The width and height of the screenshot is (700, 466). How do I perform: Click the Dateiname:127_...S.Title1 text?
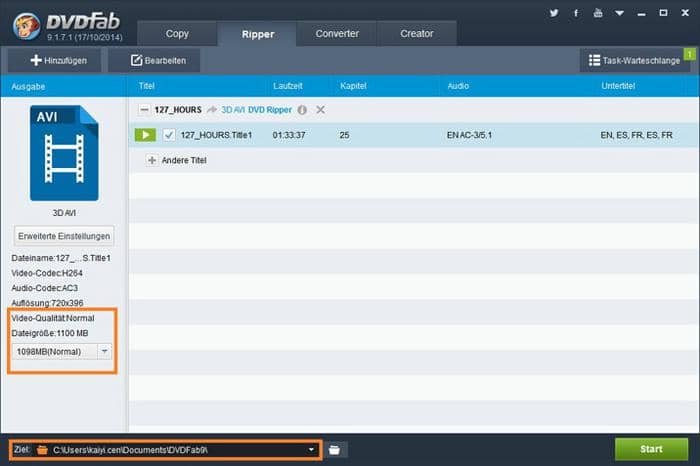pos(61,258)
